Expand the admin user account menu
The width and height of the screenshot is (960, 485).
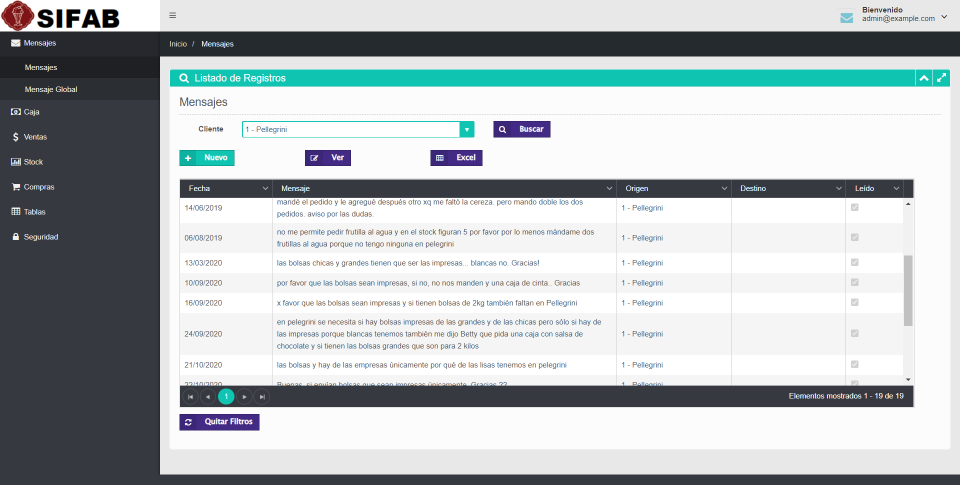coord(944,16)
